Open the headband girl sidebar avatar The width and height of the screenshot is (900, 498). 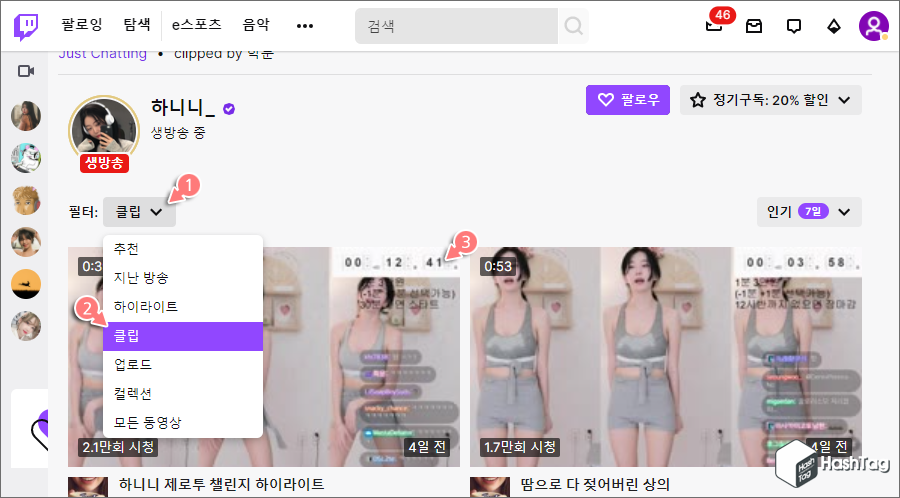(26, 242)
